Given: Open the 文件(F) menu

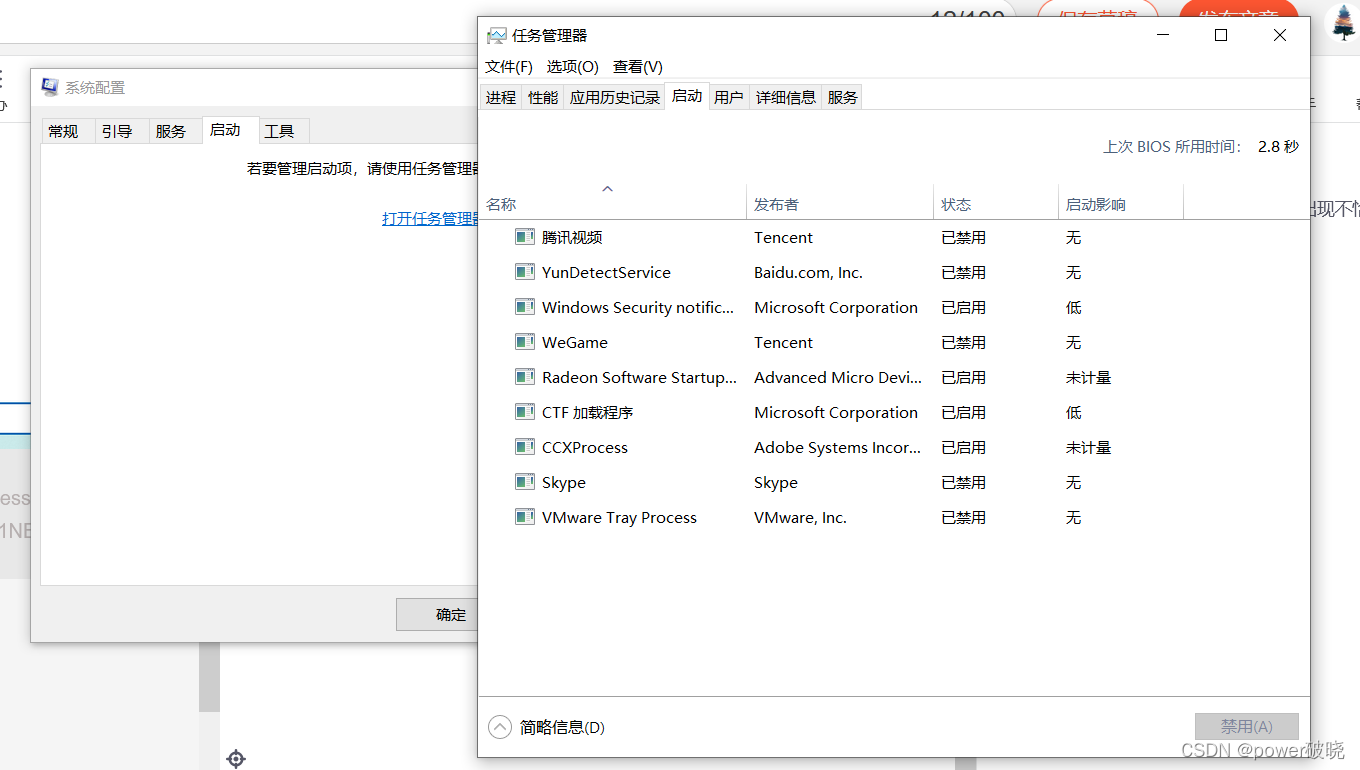Looking at the screenshot, I should tap(509, 67).
